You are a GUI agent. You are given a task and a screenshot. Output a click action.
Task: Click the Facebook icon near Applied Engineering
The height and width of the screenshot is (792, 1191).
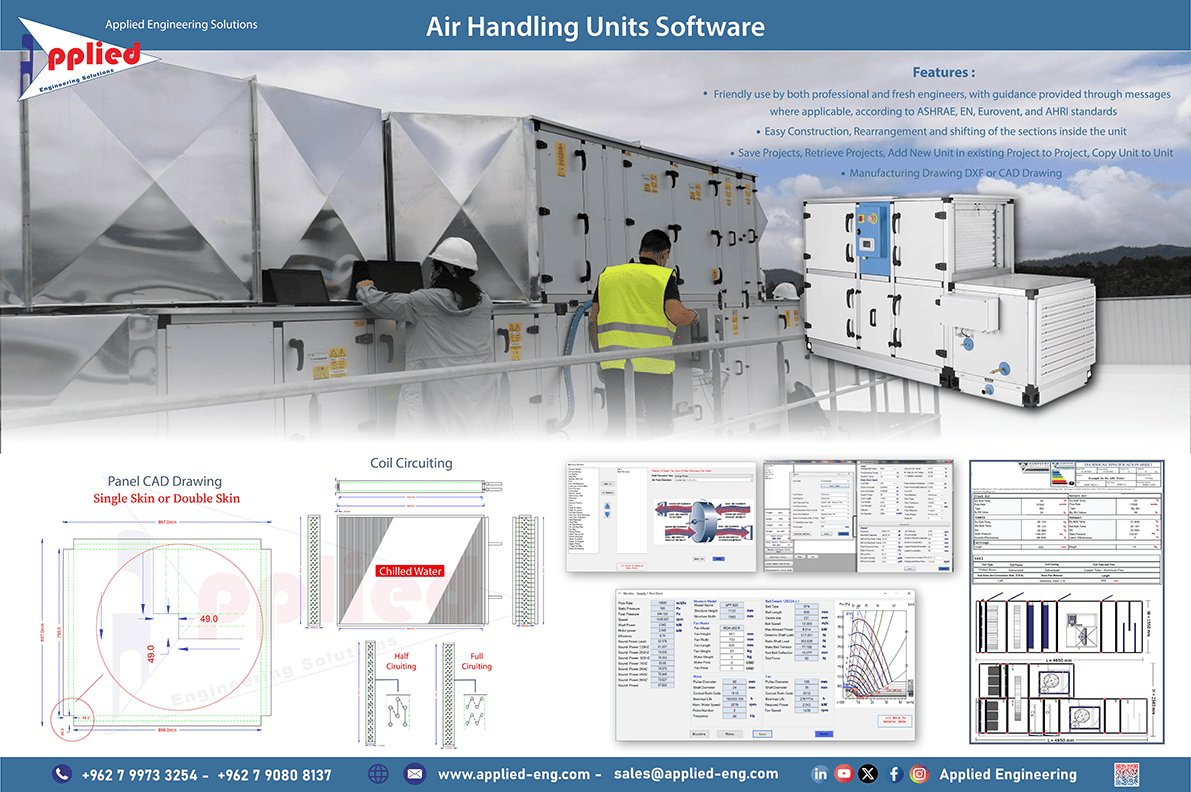[x=895, y=773]
